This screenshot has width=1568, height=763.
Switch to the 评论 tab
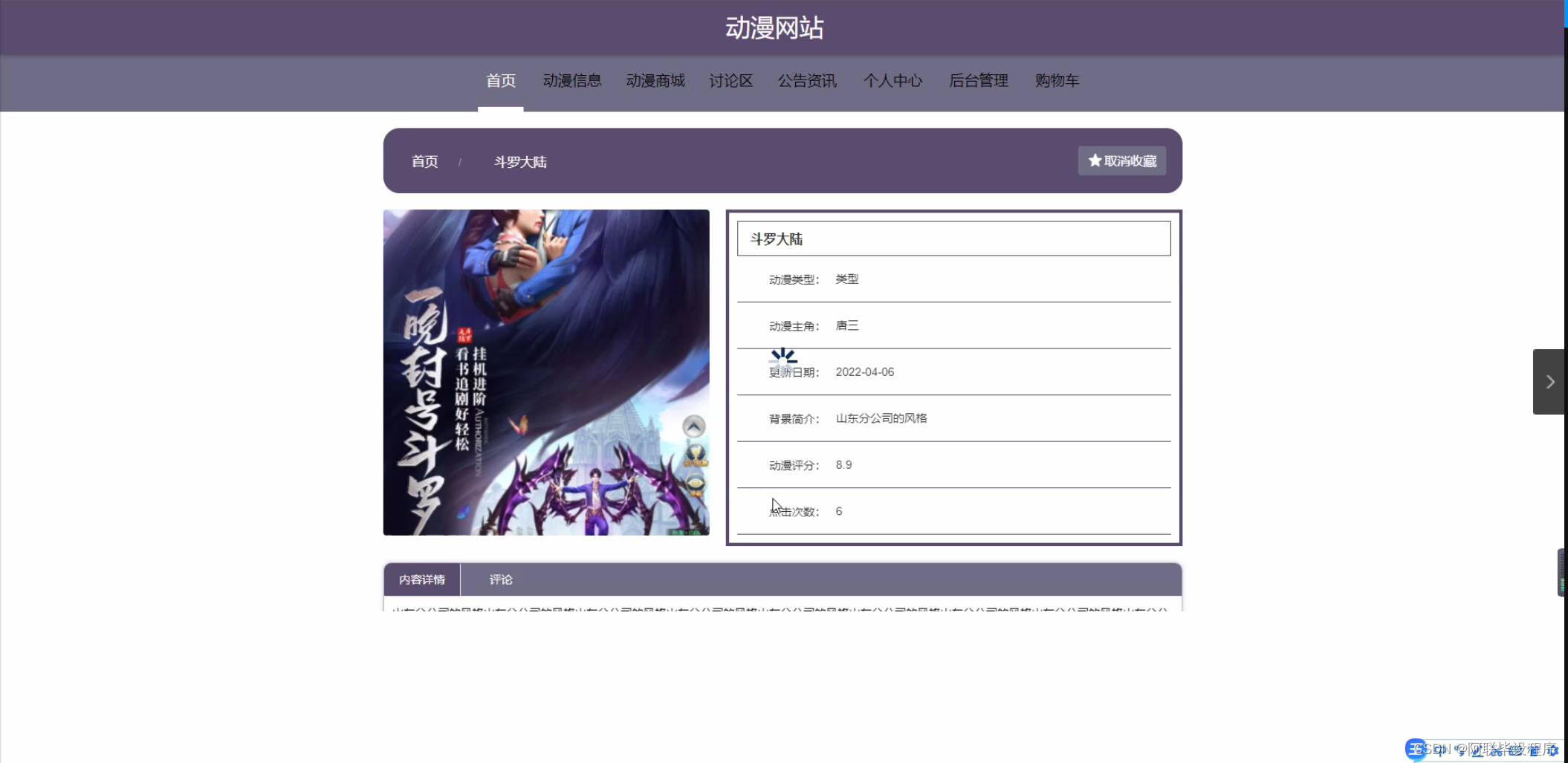click(x=501, y=579)
